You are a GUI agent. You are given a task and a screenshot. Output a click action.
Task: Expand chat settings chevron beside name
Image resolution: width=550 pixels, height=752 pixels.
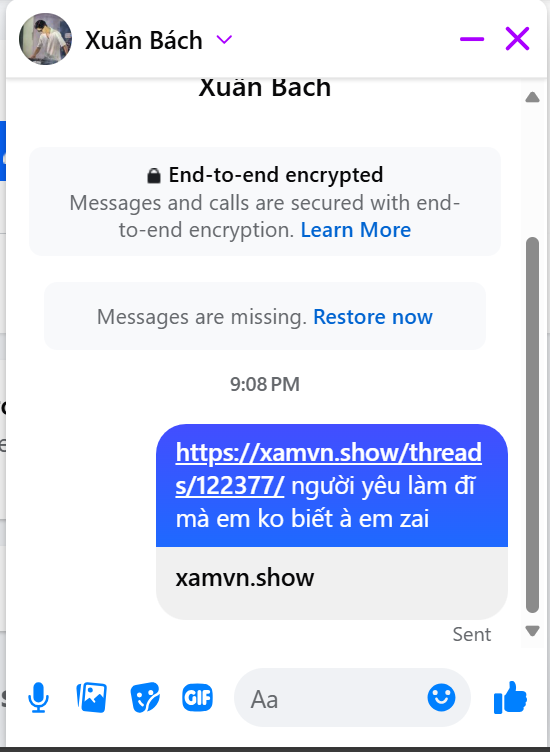click(x=224, y=39)
